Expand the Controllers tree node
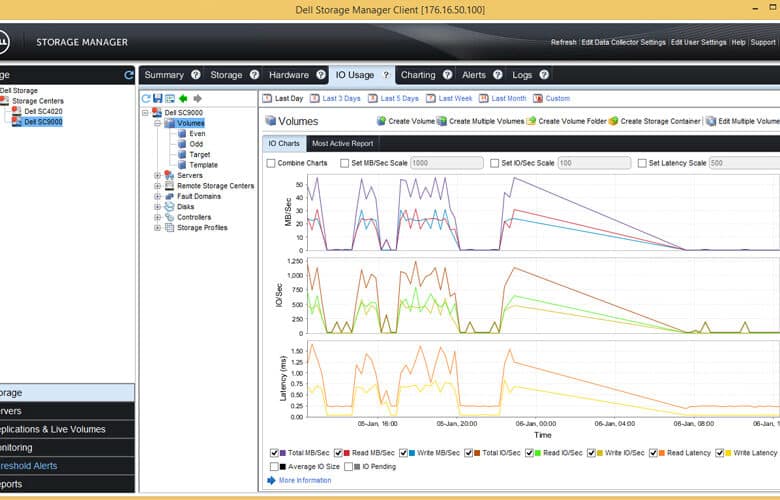Image resolution: width=780 pixels, height=500 pixels. click(x=157, y=217)
